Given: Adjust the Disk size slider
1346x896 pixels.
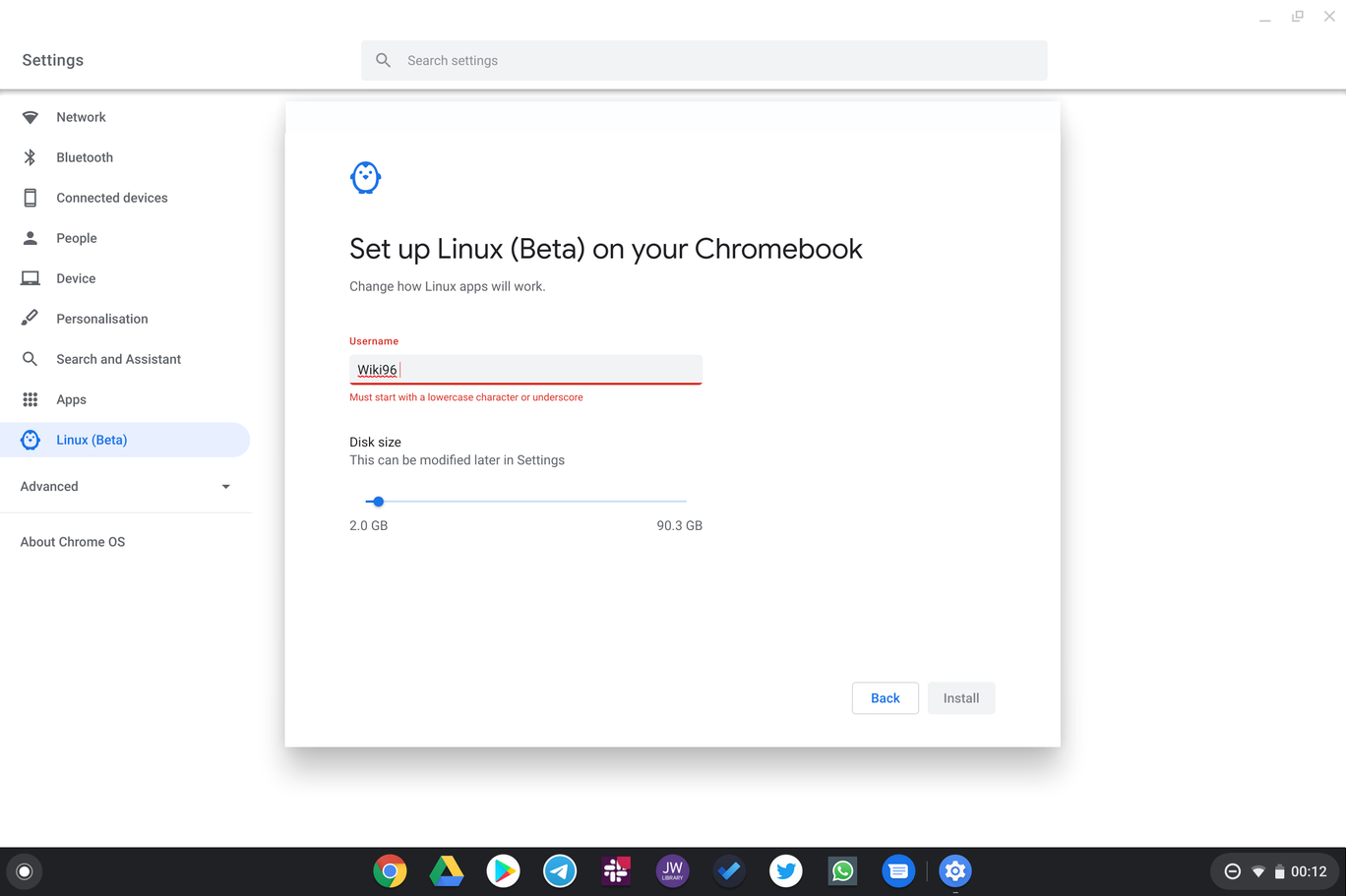Looking at the screenshot, I should tap(378, 502).
